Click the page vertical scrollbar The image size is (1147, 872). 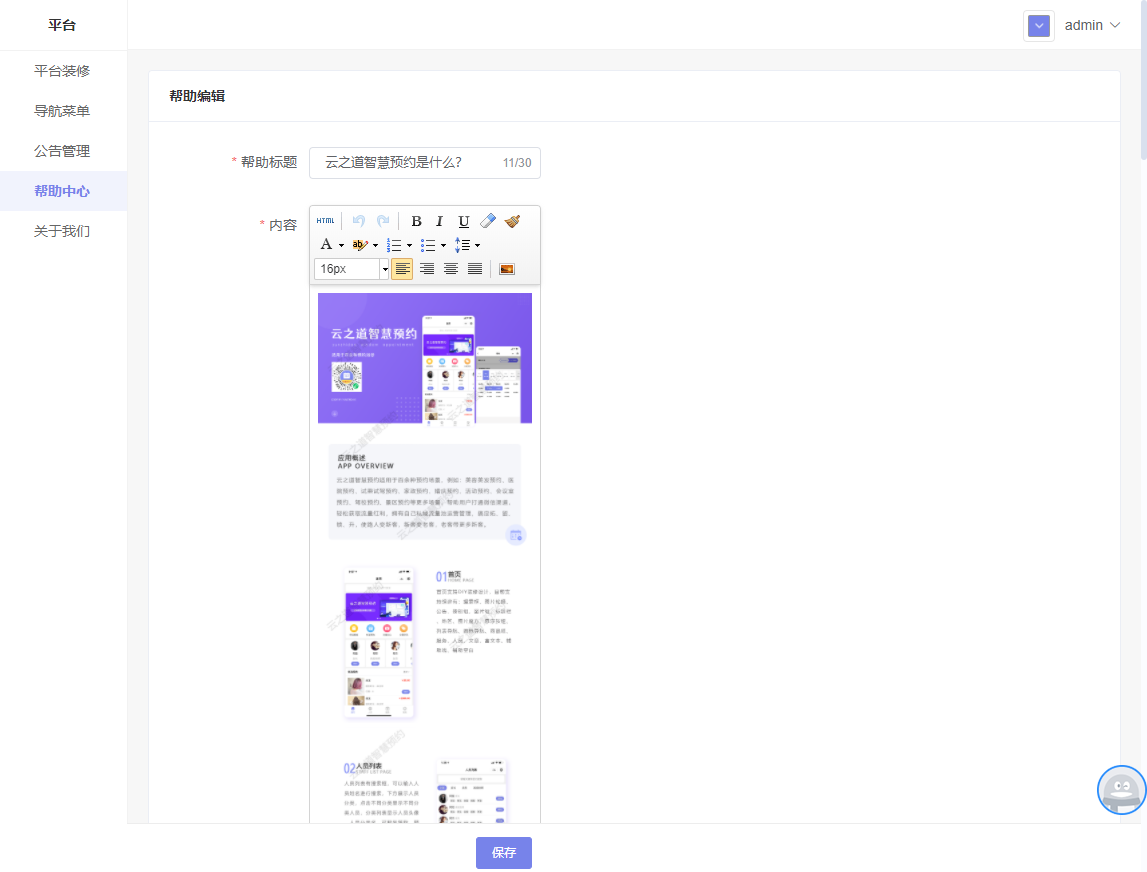point(1143,80)
